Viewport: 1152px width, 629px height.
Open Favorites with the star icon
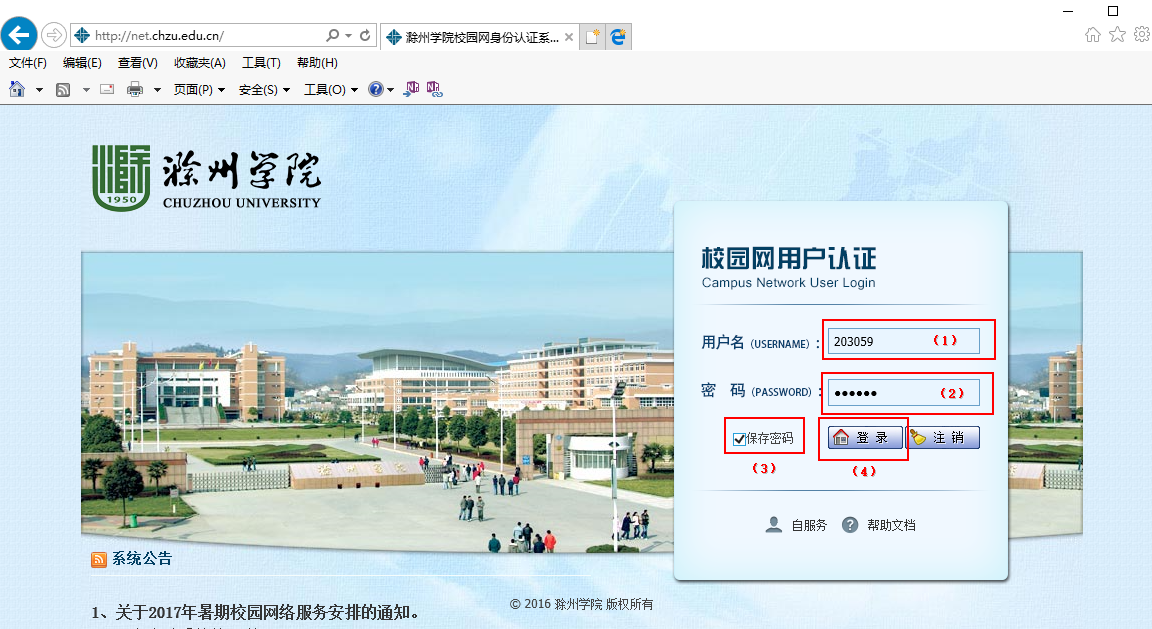[1117, 35]
